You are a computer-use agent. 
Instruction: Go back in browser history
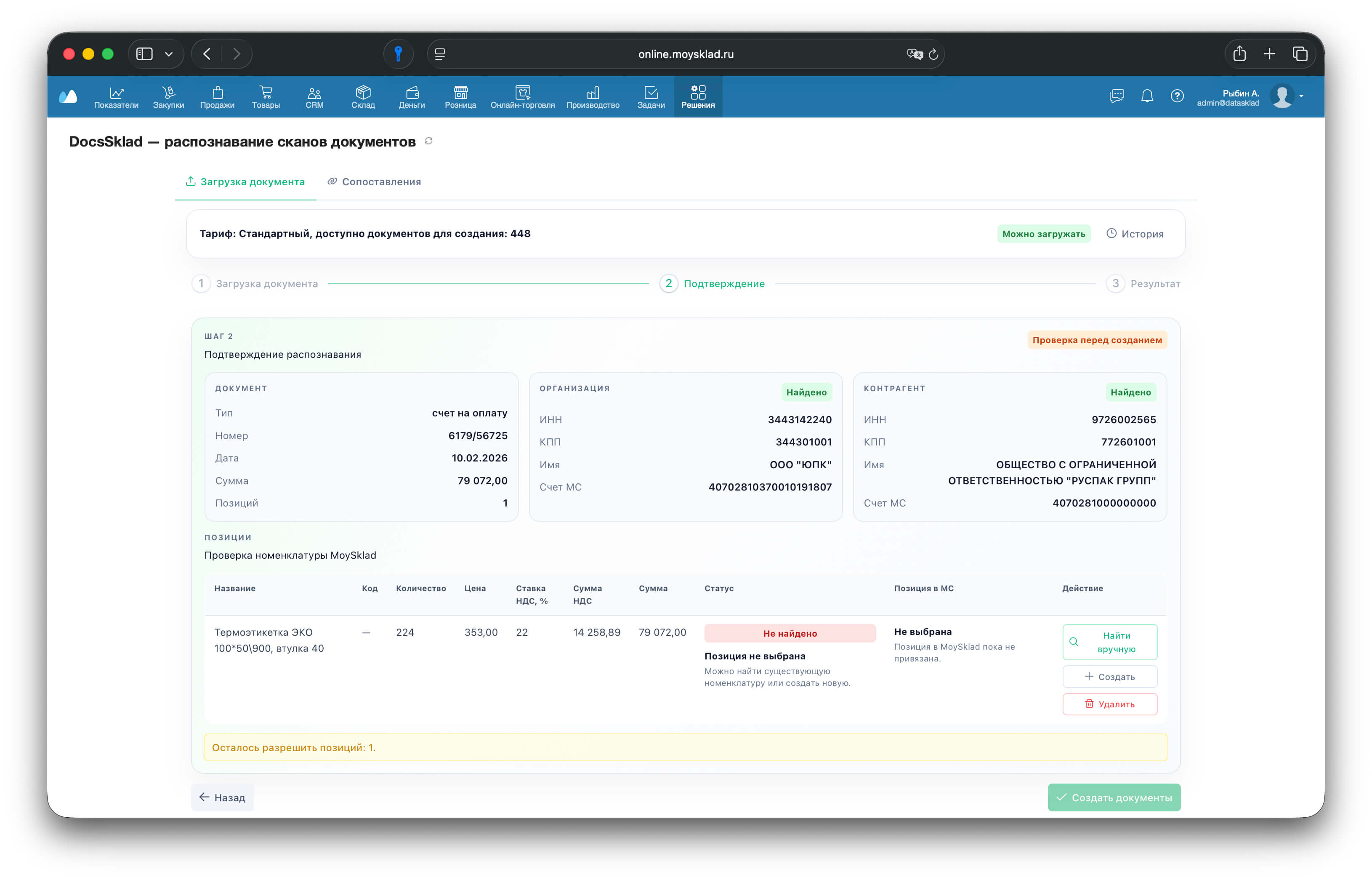coord(207,54)
